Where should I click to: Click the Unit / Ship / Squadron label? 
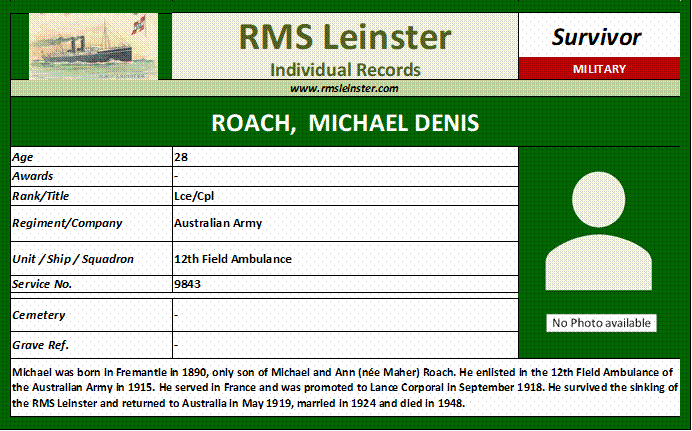pos(73,259)
